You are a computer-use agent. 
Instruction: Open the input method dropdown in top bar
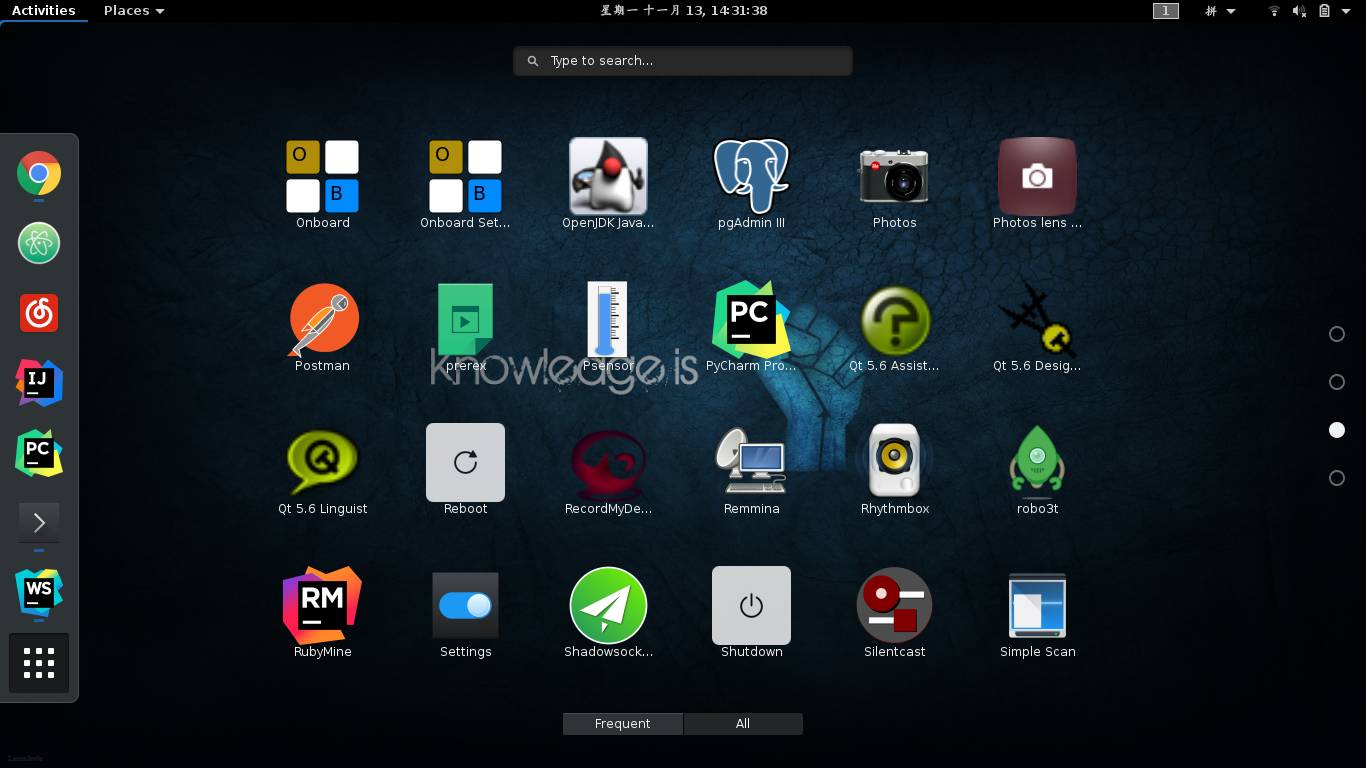1220,11
